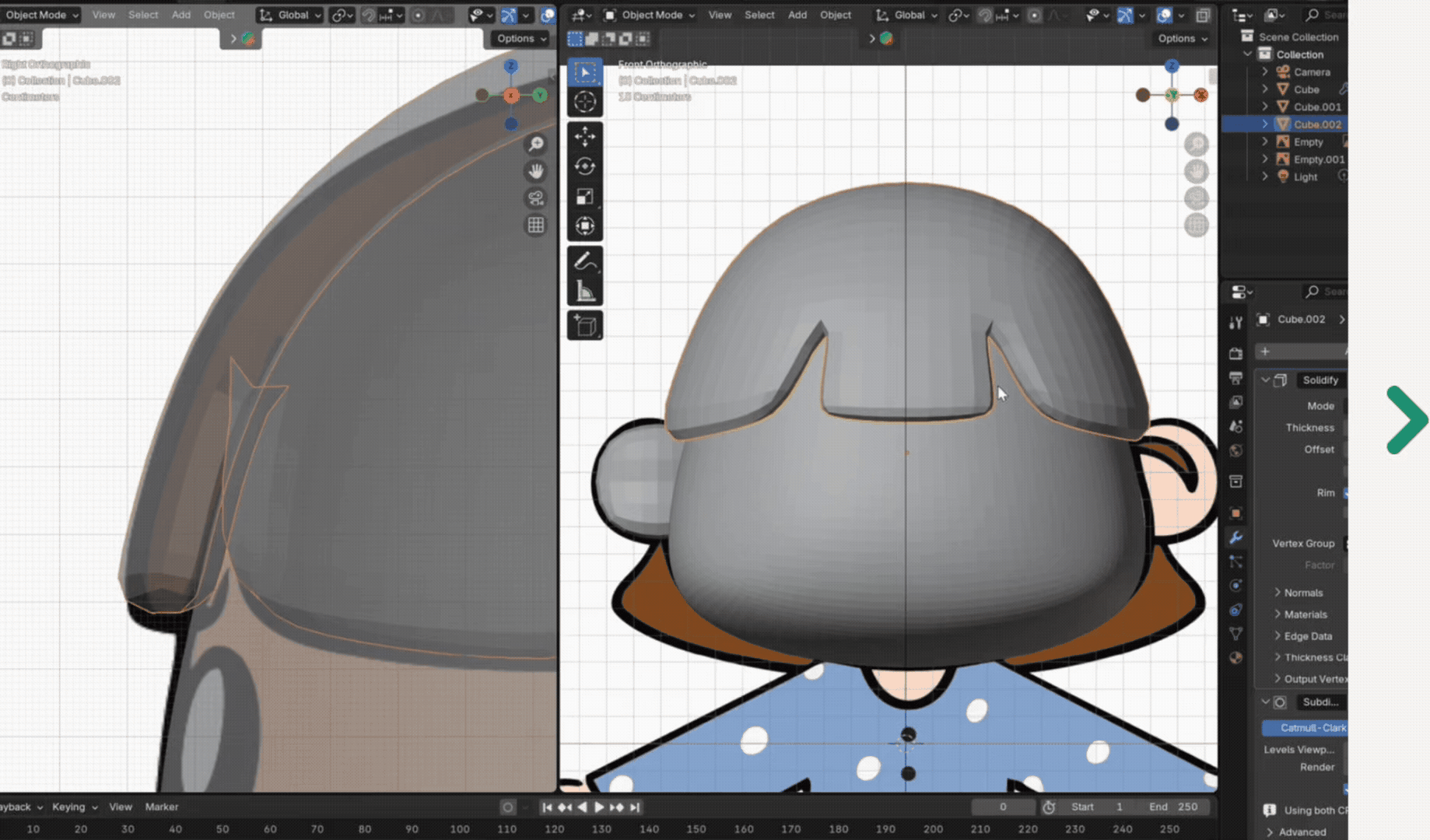Click add modifier plus button

point(1265,352)
